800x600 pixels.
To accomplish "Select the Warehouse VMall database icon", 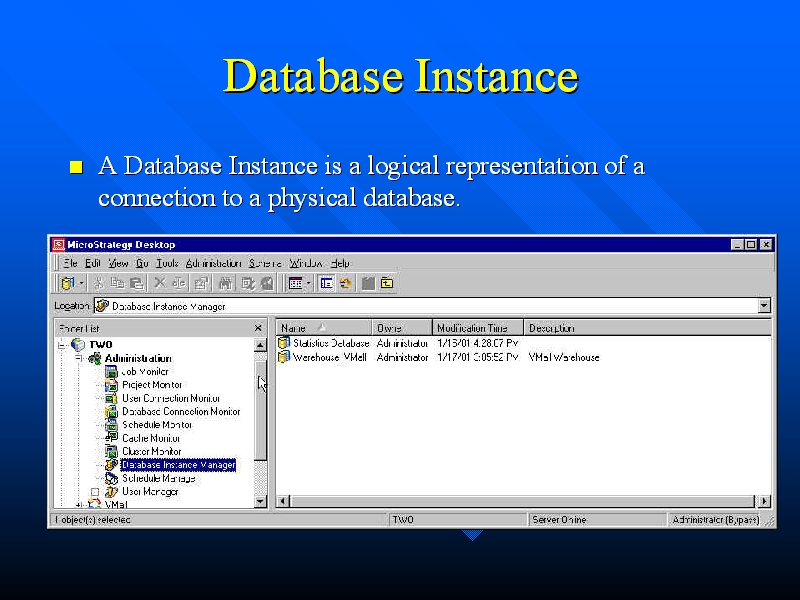I will 284,357.
